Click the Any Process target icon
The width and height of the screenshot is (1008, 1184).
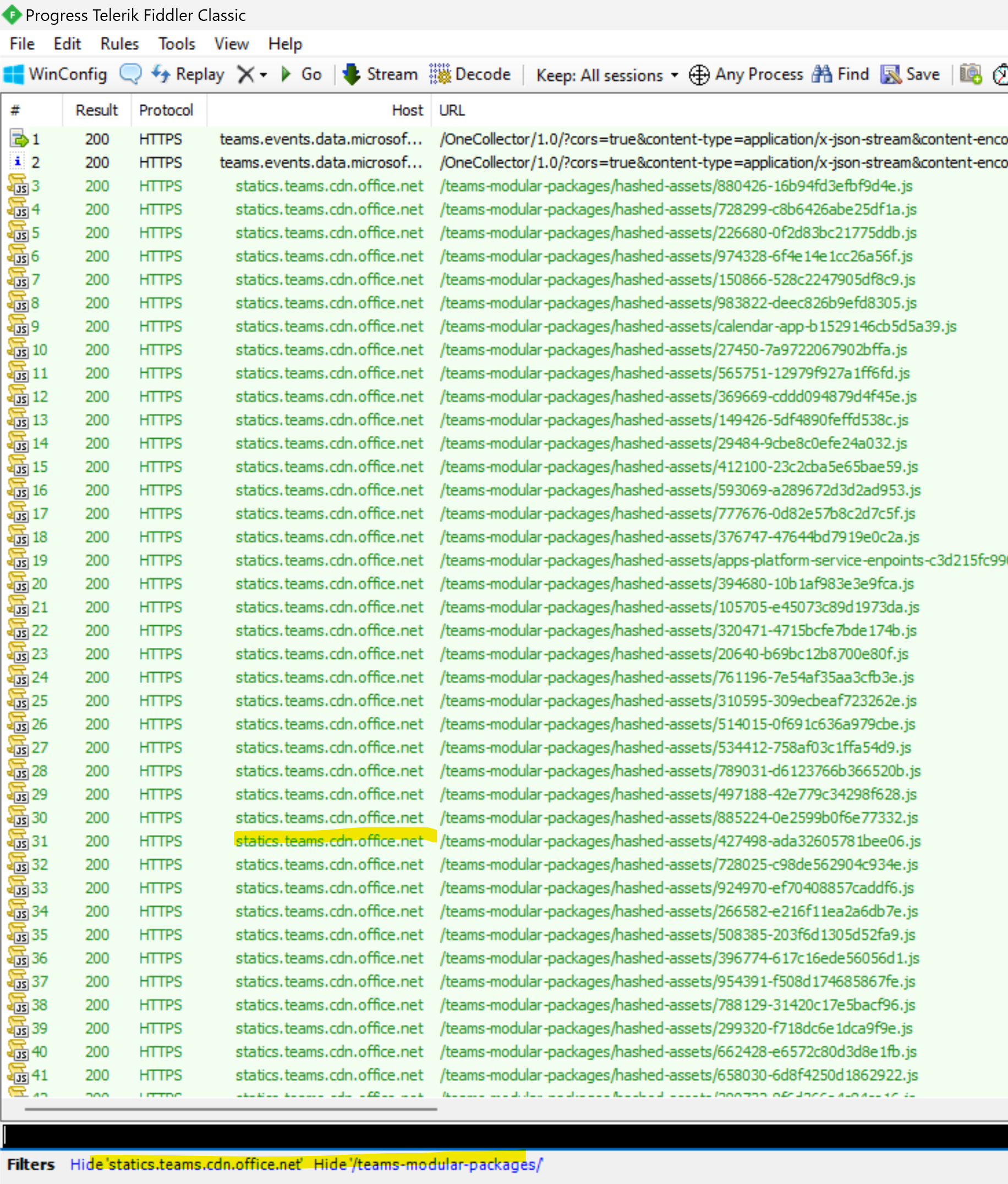(x=699, y=75)
